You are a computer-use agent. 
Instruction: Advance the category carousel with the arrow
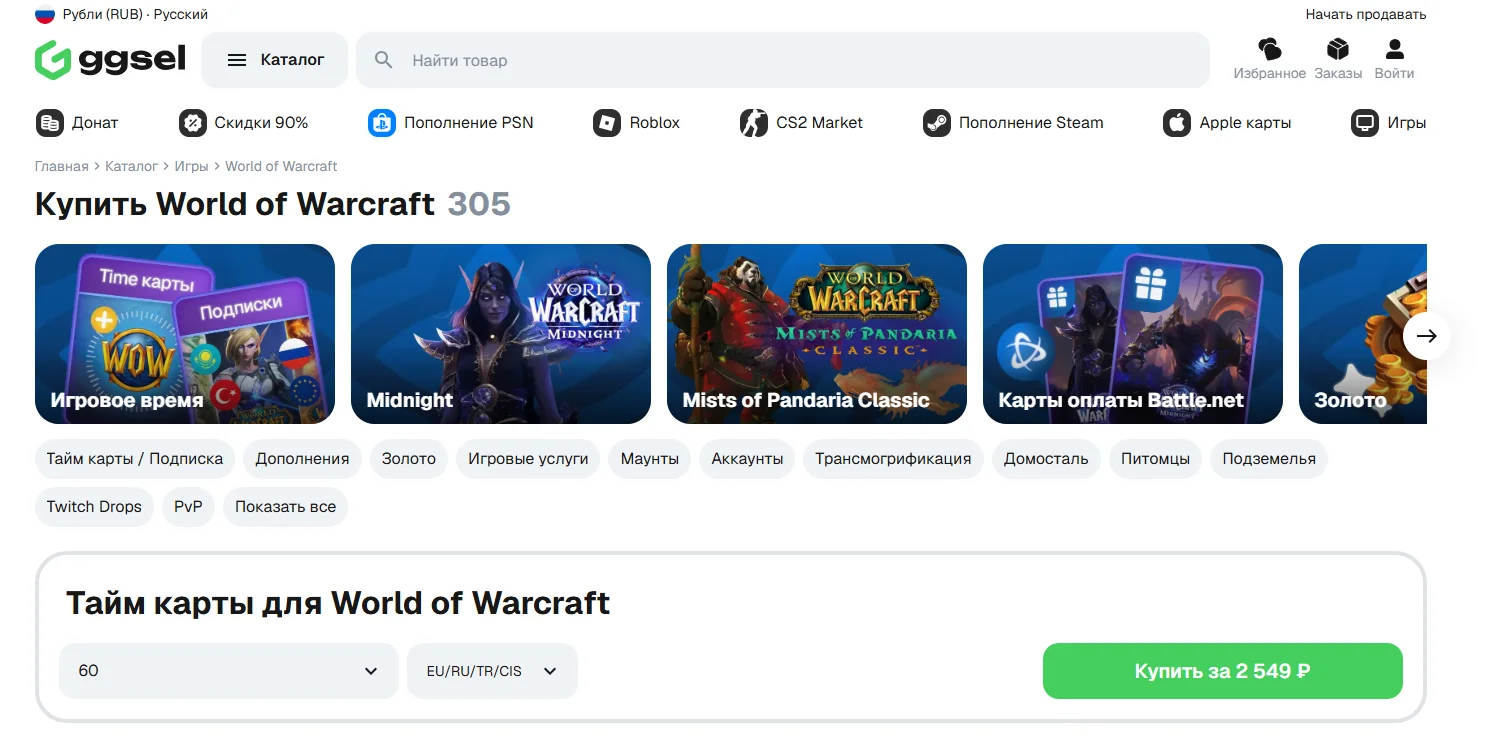(x=1427, y=336)
